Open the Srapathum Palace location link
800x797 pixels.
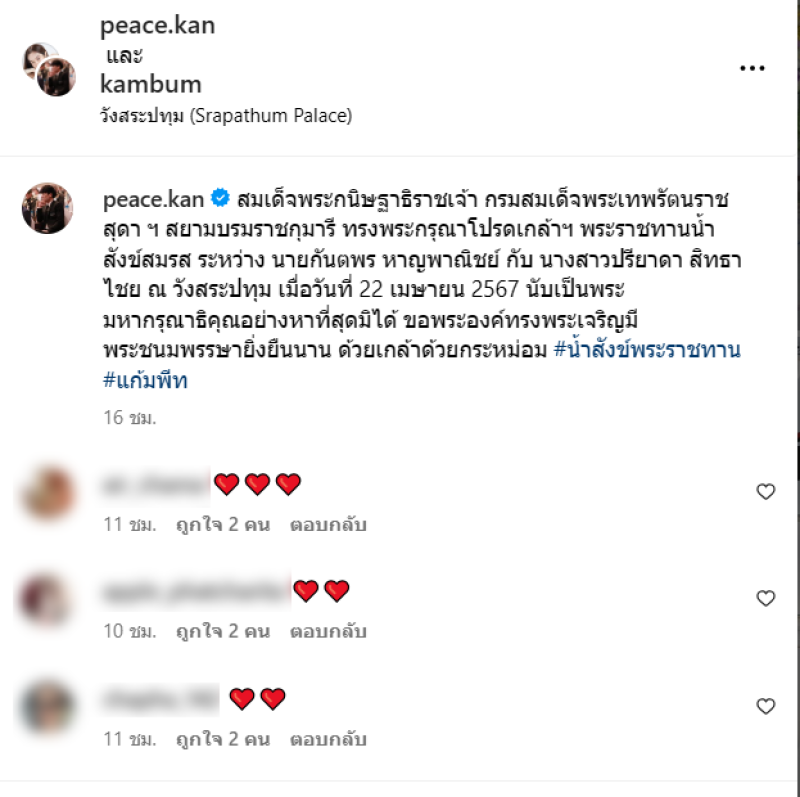(226, 116)
